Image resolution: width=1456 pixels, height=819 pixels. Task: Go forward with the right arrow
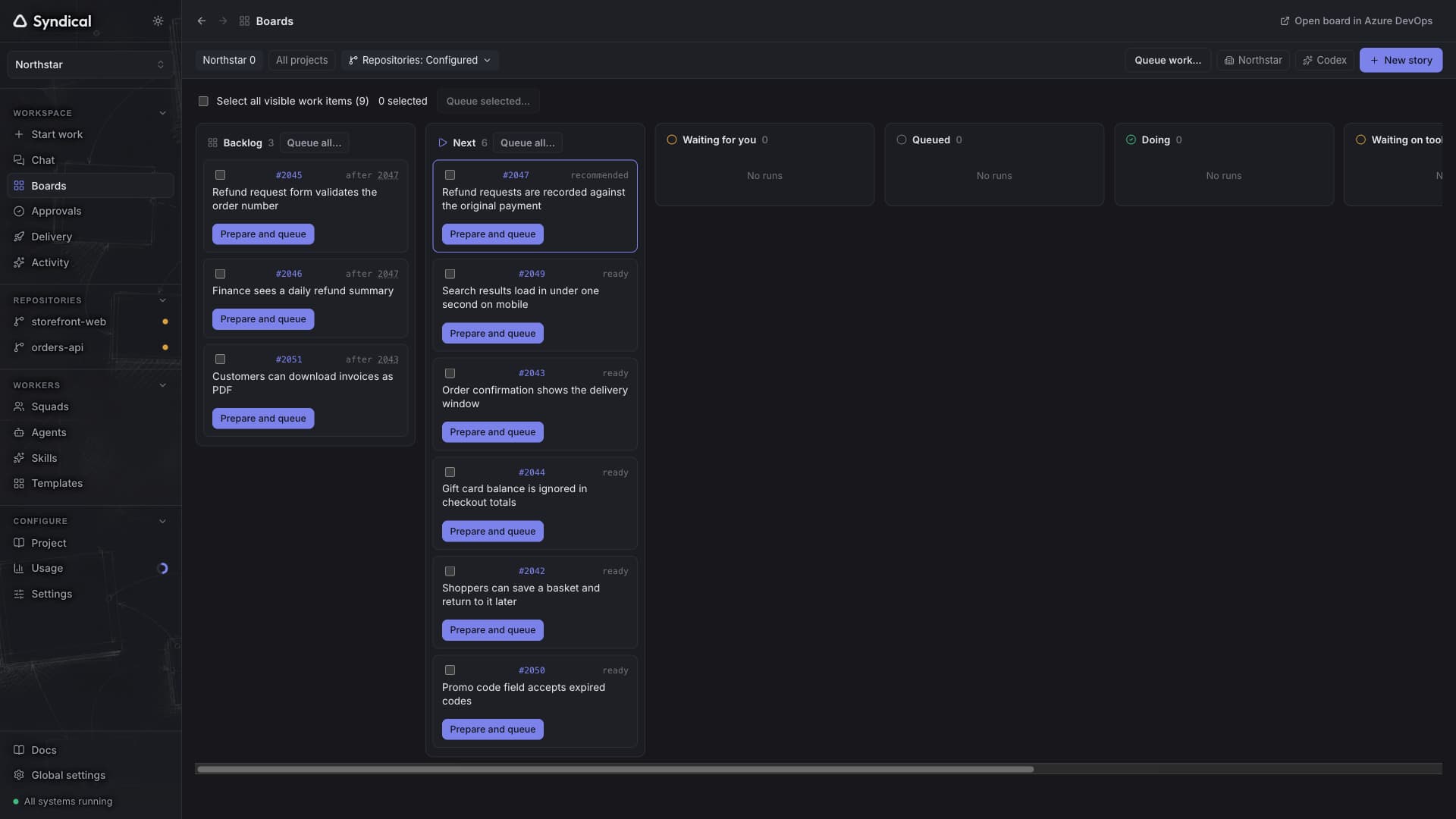[223, 21]
